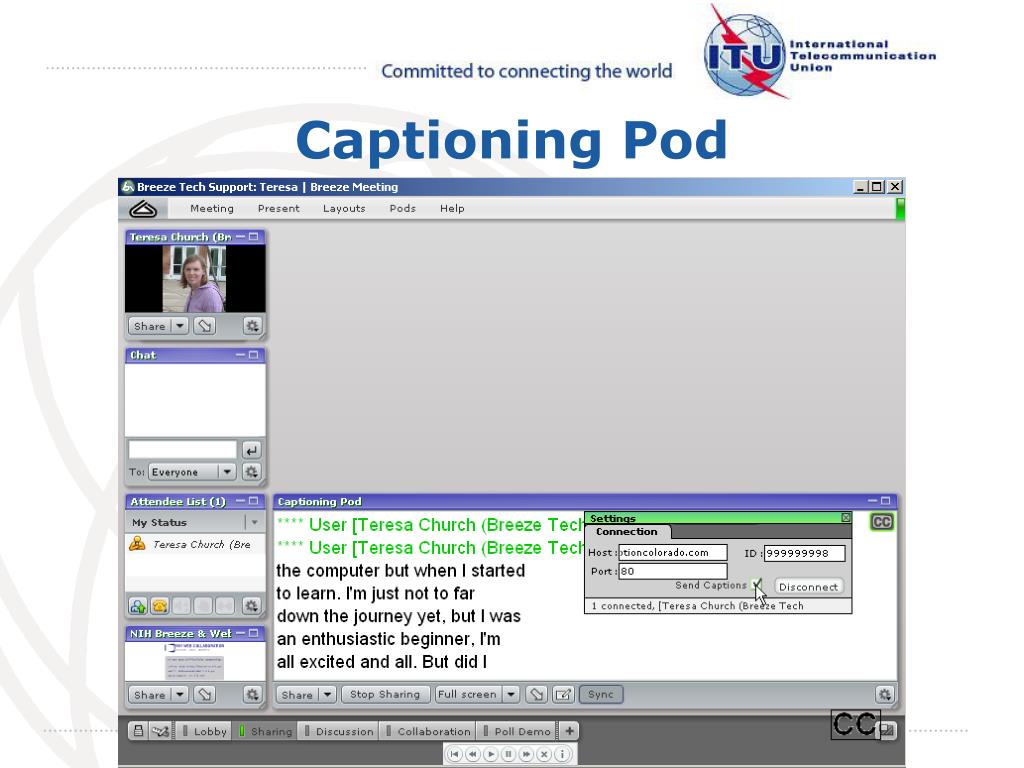This screenshot has width=1024, height=768.
Task: Click the play playback button
Action: [x=490, y=754]
